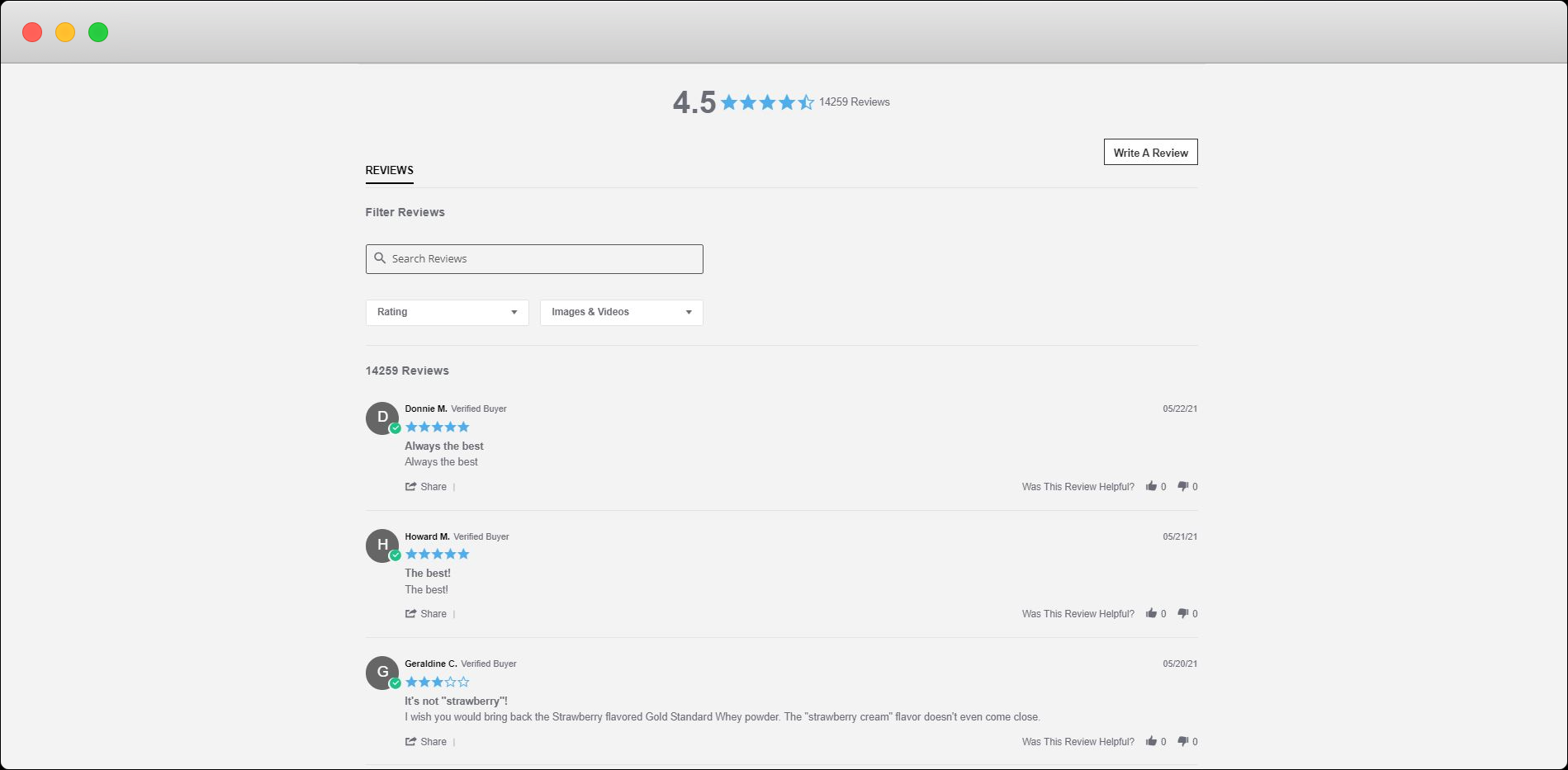The width and height of the screenshot is (1568, 770).
Task: Click the bold title "Always the best"
Action: [x=444, y=446]
